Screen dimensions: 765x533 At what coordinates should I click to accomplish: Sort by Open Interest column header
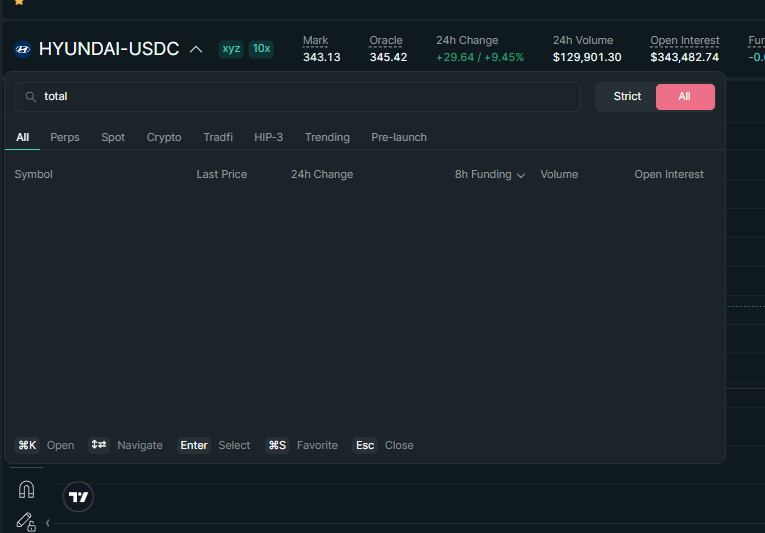[669, 175]
